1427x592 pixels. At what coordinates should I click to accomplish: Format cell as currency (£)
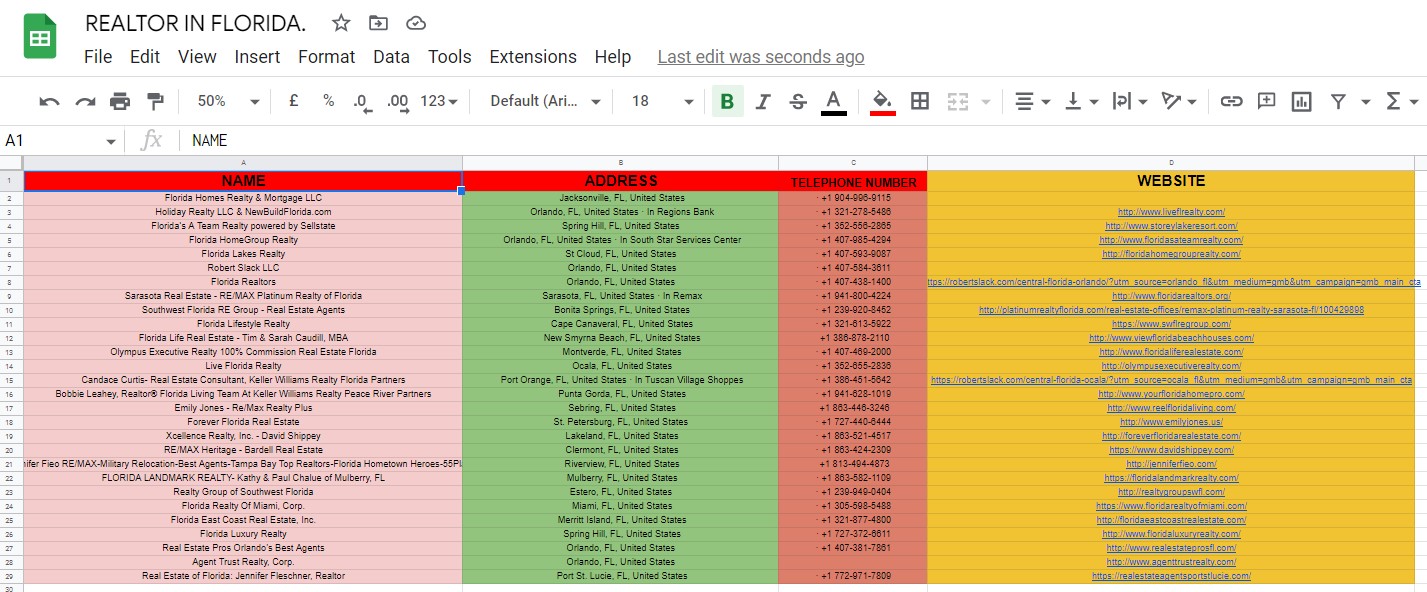(x=293, y=101)
